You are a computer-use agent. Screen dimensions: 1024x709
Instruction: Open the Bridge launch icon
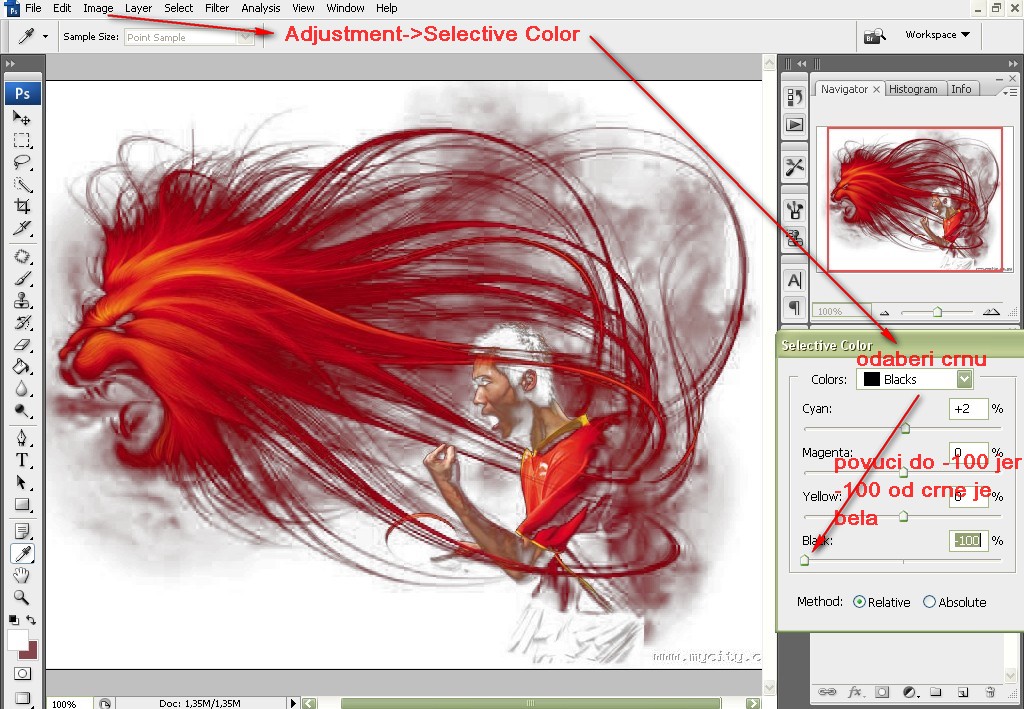pyautogui.click(x=874, y=35)
